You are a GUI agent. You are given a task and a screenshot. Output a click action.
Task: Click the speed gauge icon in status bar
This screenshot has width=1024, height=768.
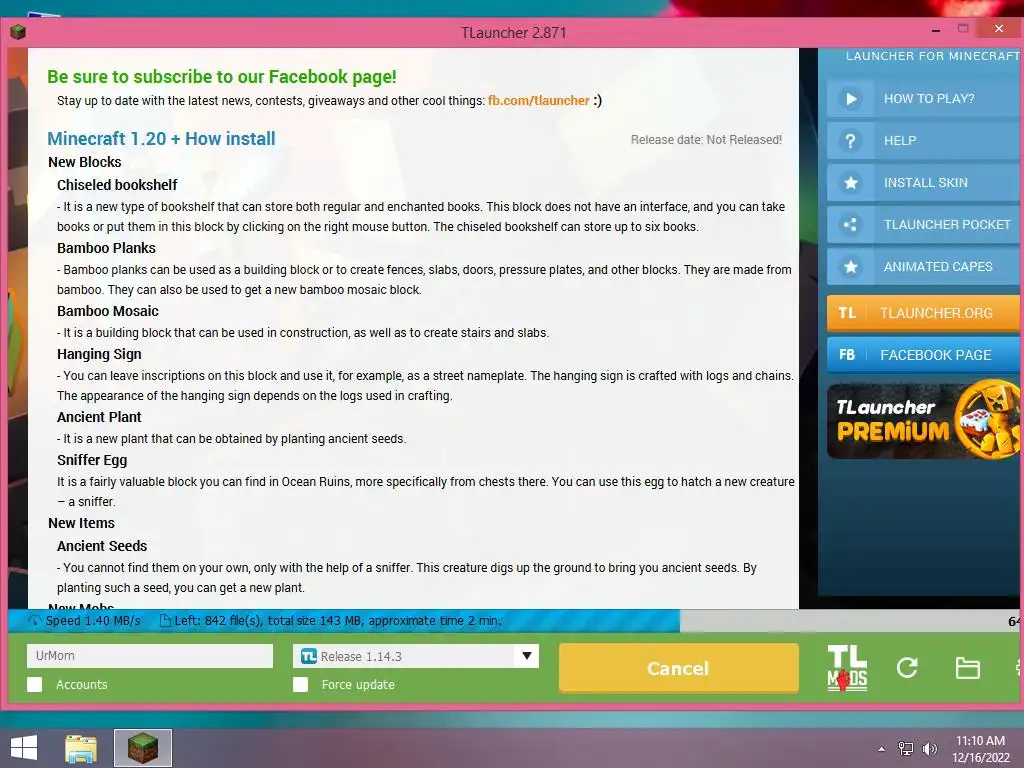click(34, 620)
